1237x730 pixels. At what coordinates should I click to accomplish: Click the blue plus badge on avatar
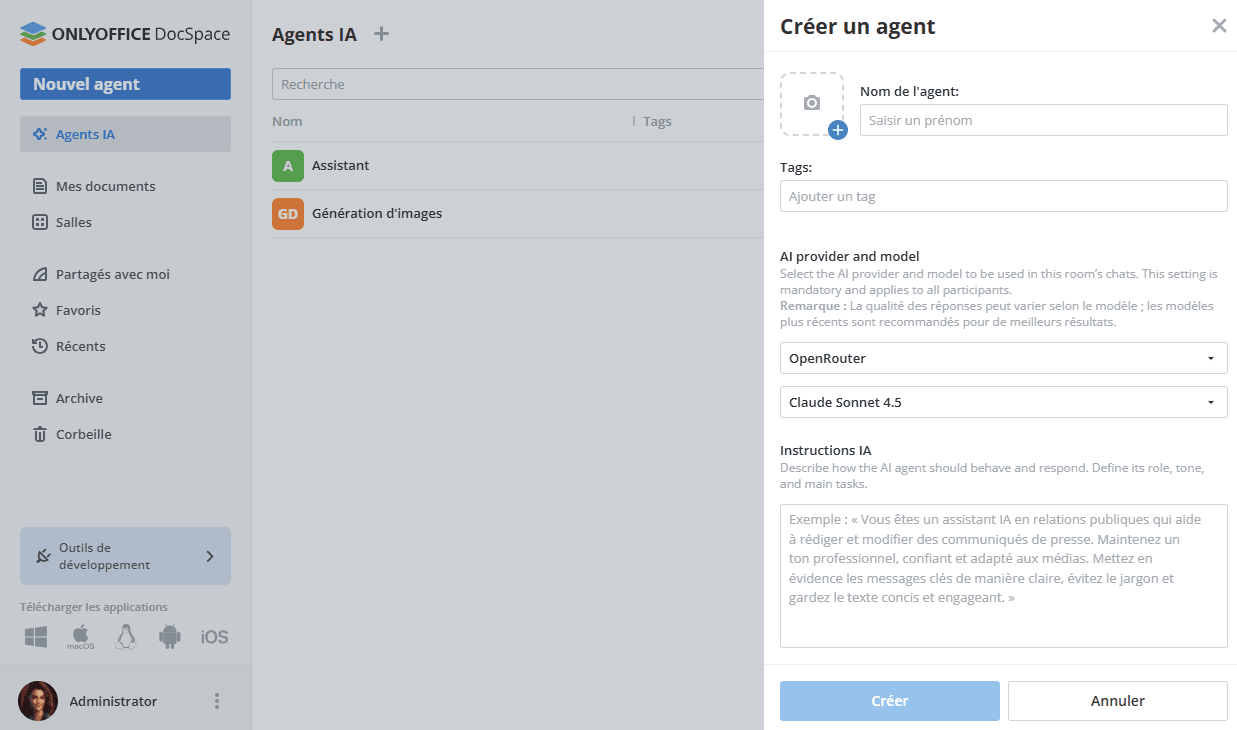(838, 130)
